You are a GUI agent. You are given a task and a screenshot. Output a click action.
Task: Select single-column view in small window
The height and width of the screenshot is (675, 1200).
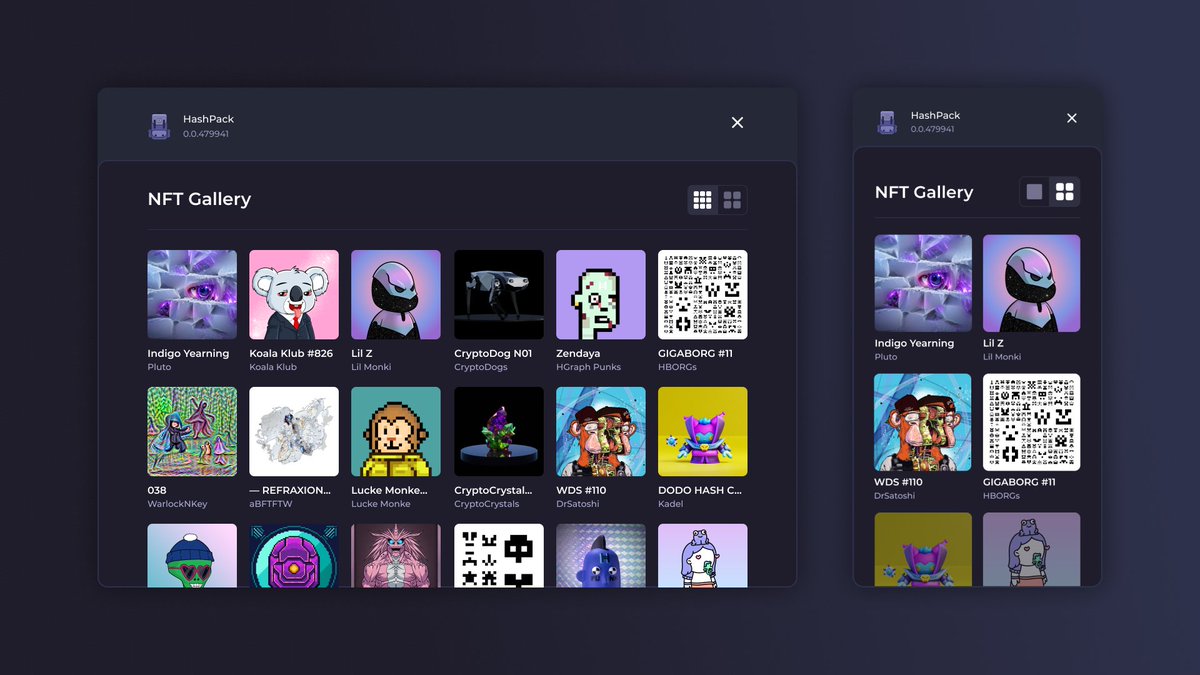pyautogui.click(x=1035, y=192)
